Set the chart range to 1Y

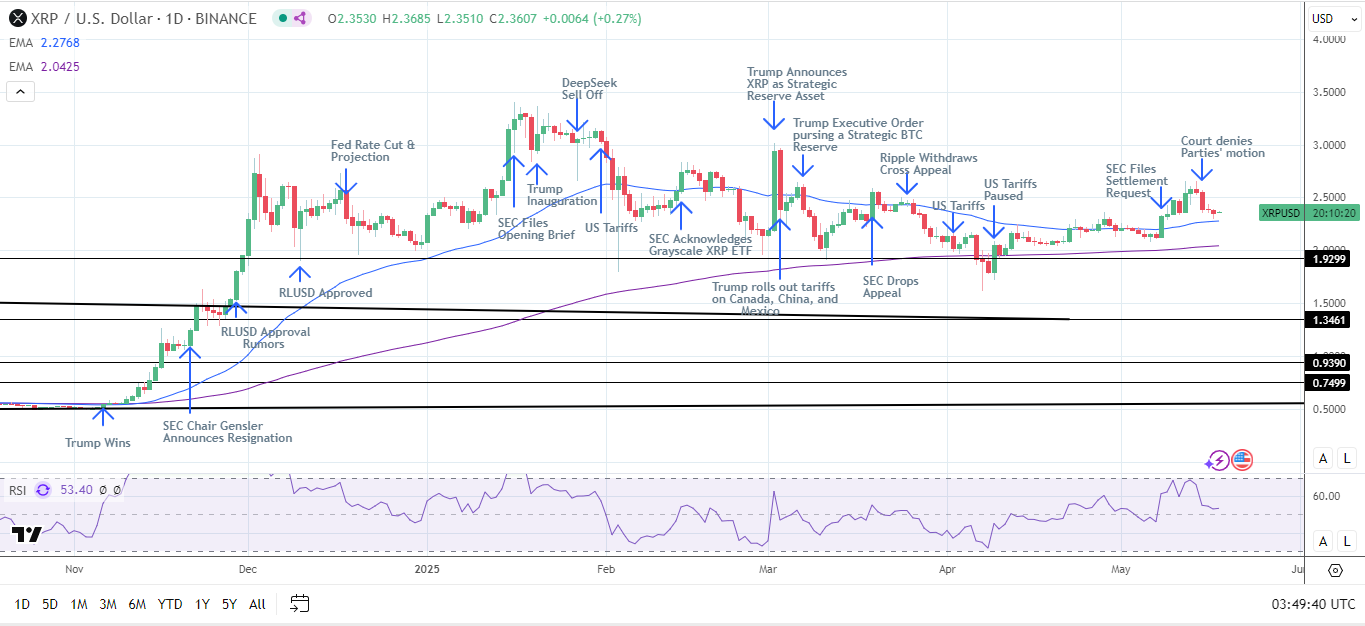pos(202,604)
